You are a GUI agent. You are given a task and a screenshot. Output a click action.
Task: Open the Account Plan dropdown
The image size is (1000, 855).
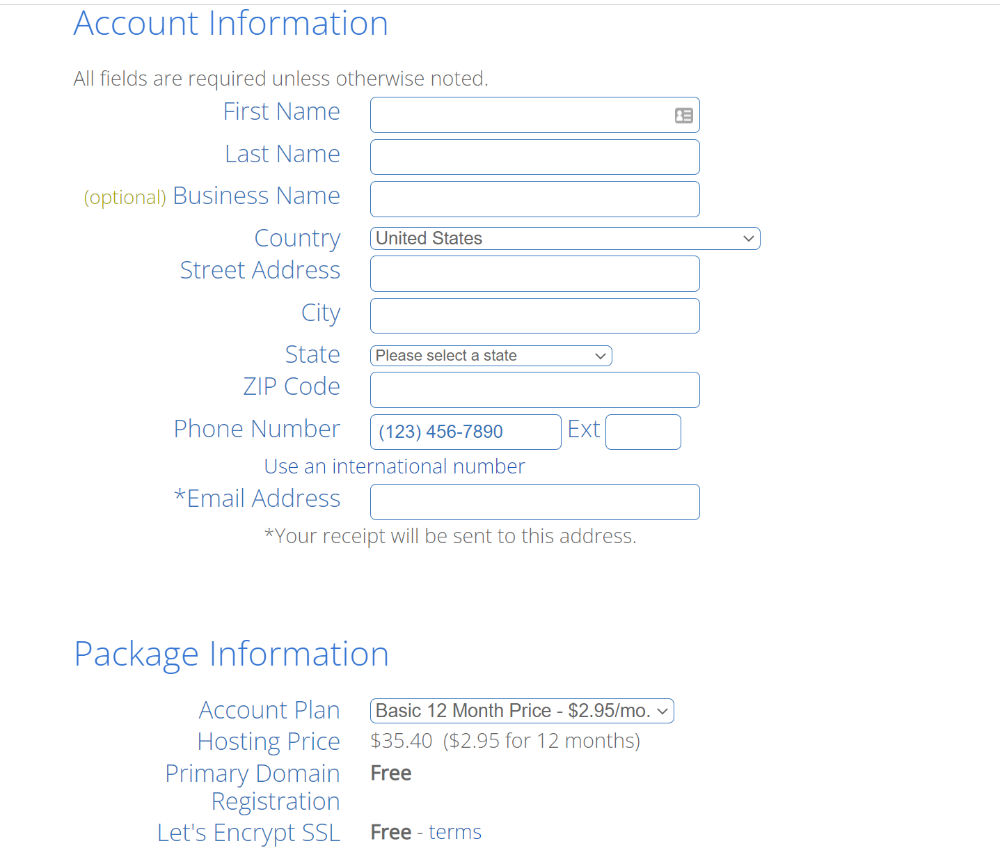pyautogui.click(x=522, y=711)
